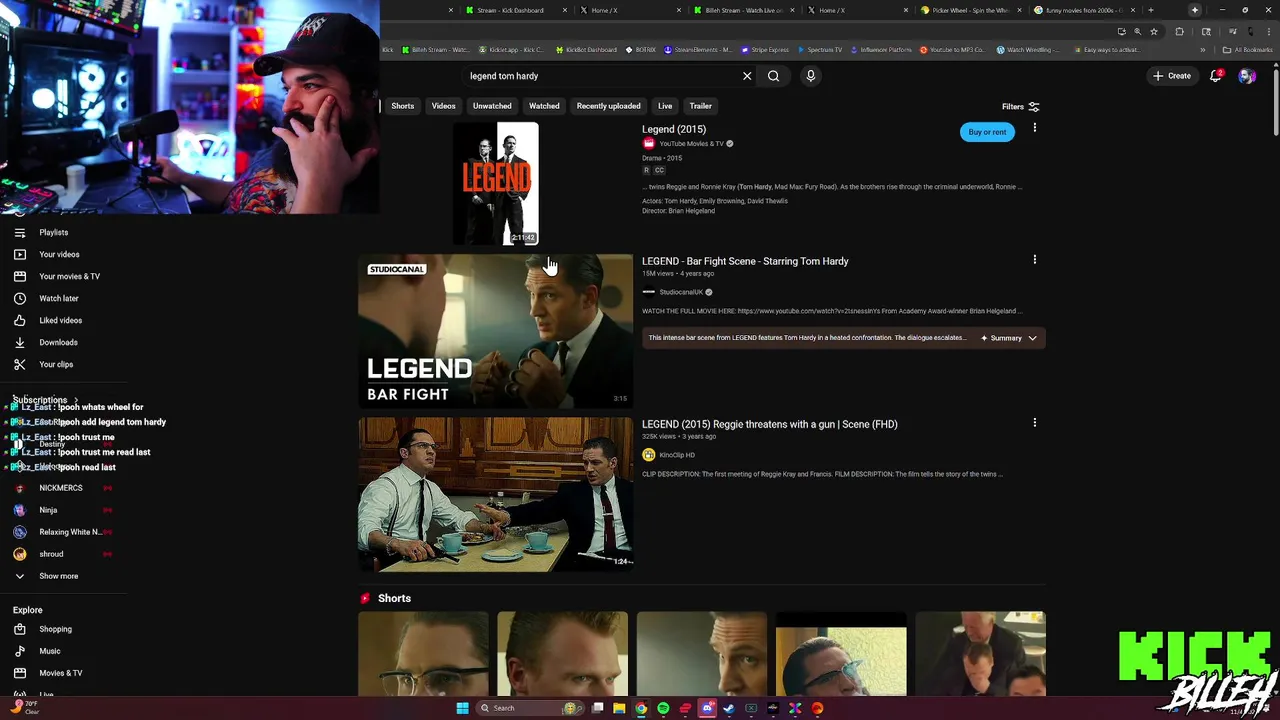Open the shroud subscription channel
The image size is (1280, 720).
click(51, 554)
